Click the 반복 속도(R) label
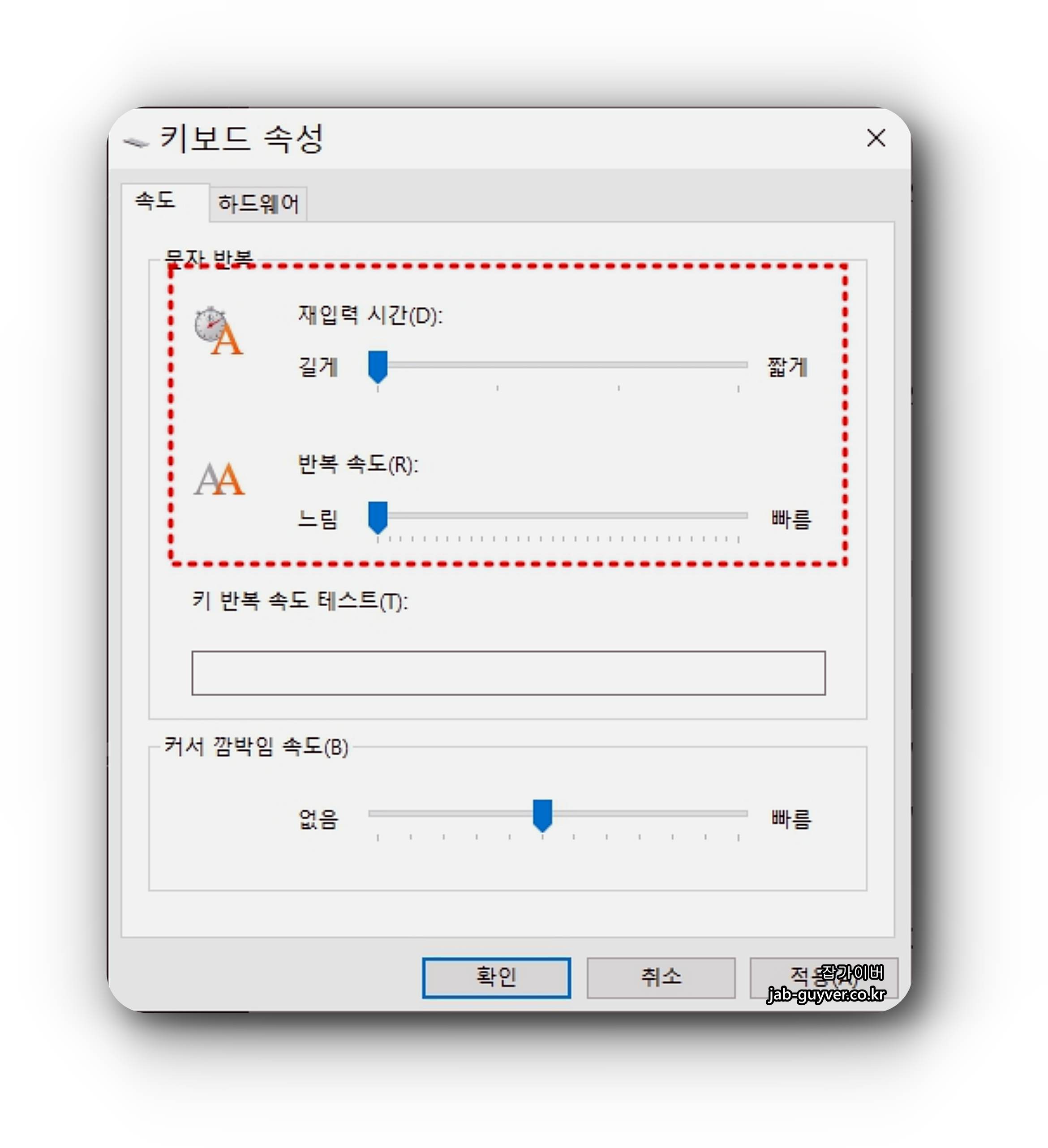 [358, 464]
